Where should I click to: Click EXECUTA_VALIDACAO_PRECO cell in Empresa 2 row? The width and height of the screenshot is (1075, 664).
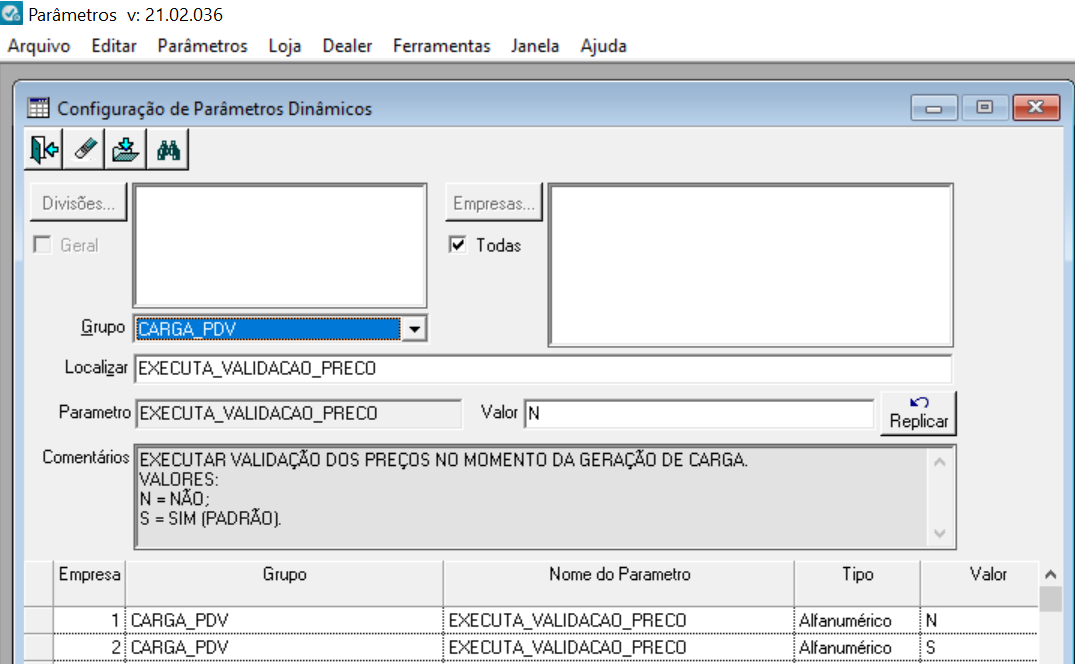(x=619, y=648)
